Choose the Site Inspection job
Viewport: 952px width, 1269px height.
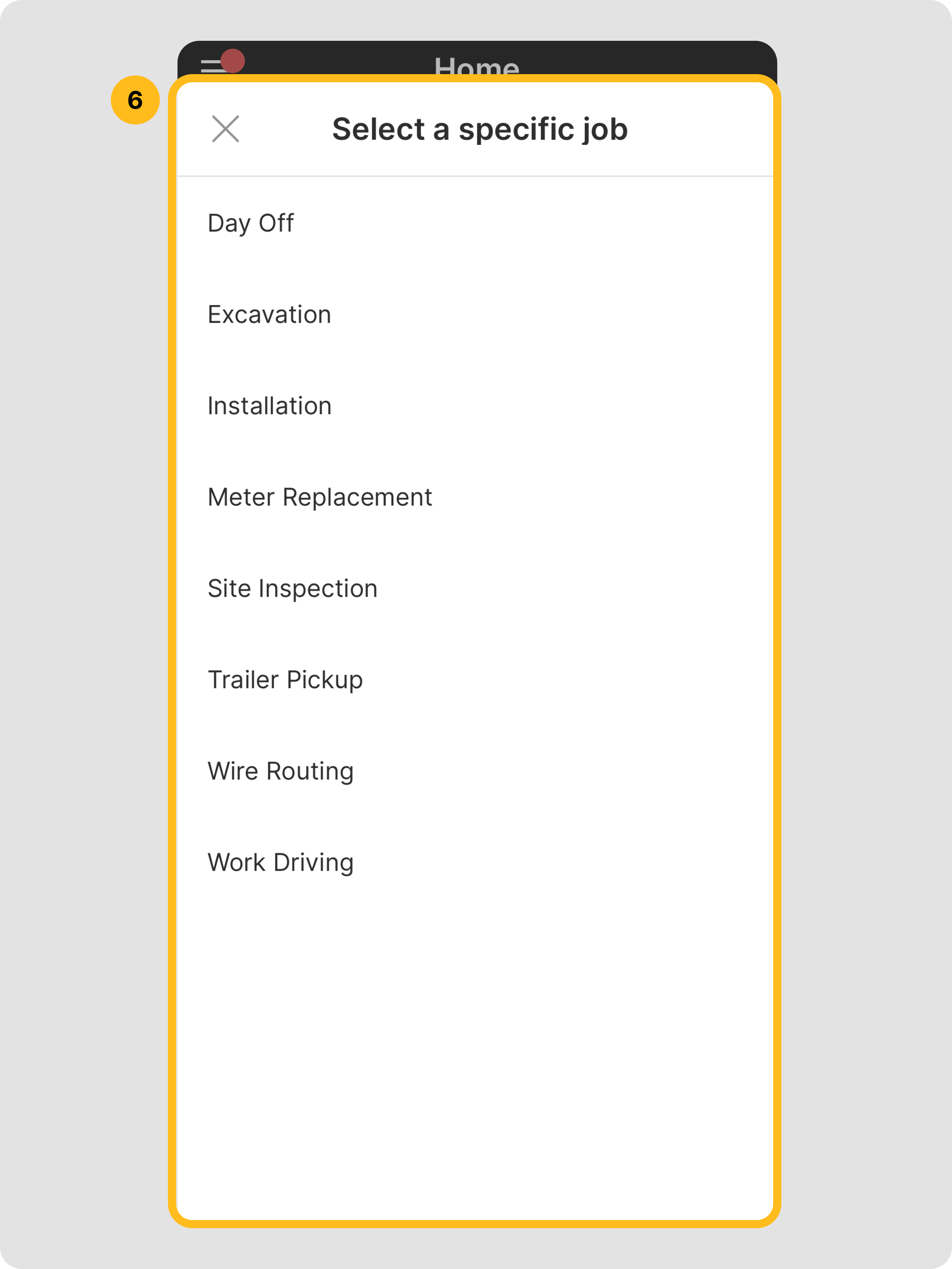pos(292,588)
